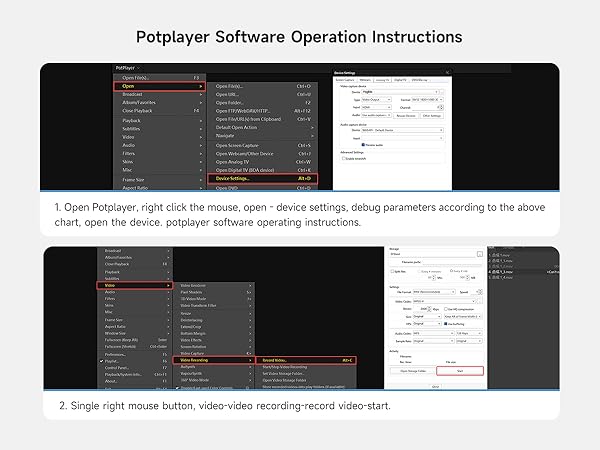
Task: Click 'Open Webcam/Other Device' entry
Action: coord(244,156)
